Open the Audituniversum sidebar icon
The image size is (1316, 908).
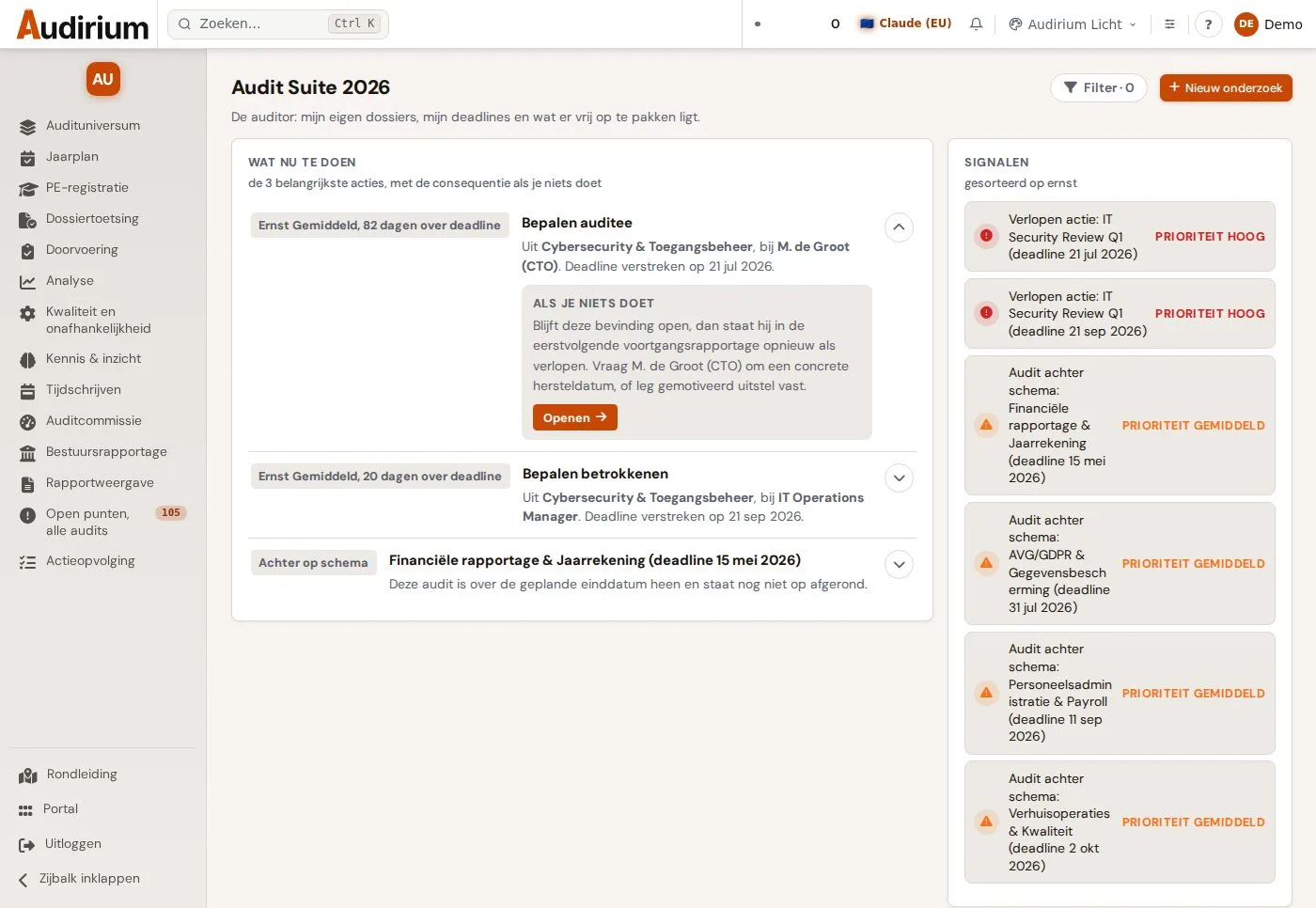(x=28, y=126)
